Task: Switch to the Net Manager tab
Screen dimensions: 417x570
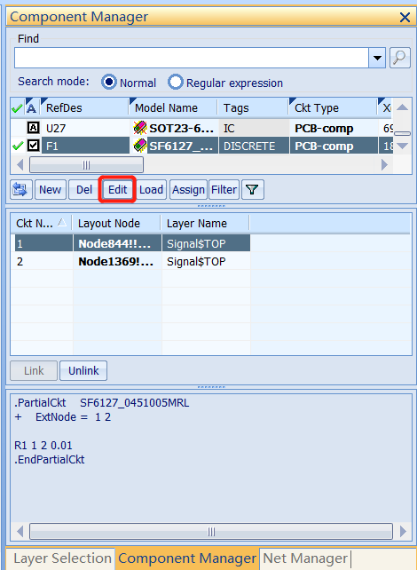Action: [x=305, y=558]
